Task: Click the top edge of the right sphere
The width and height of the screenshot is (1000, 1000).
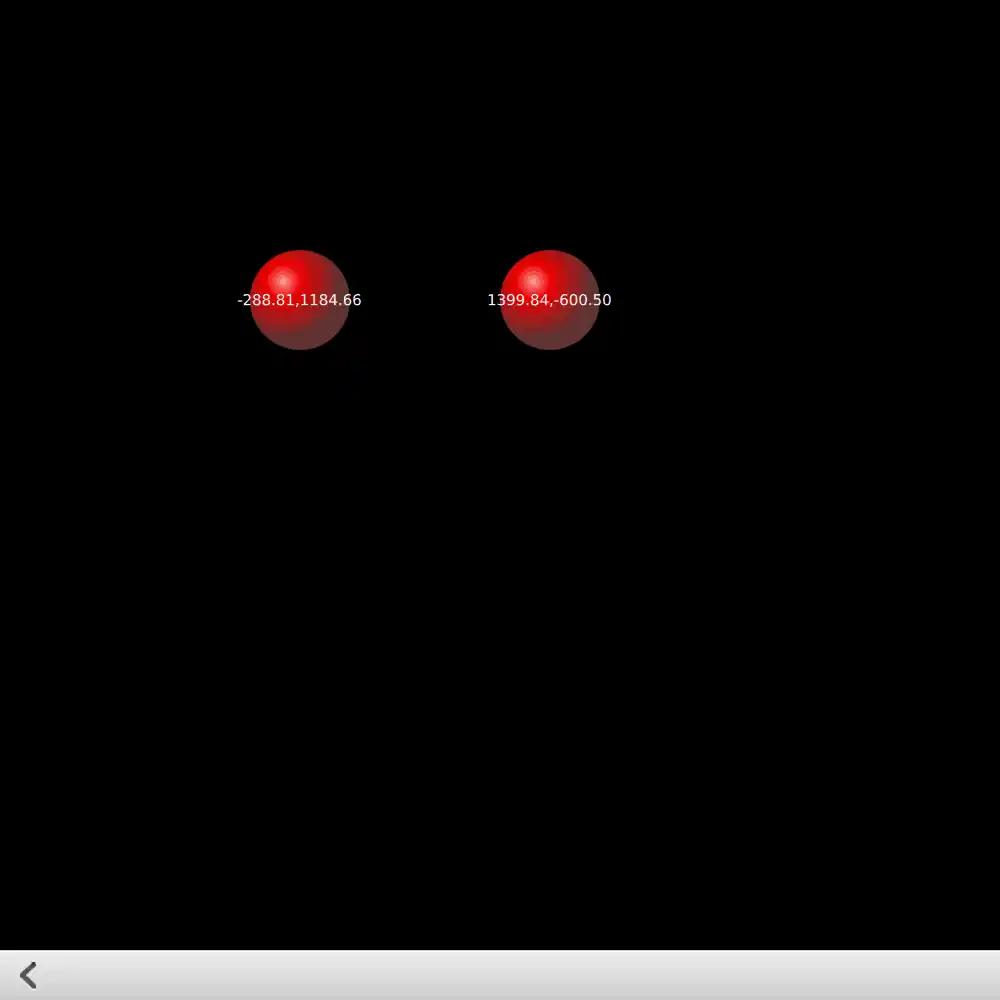Action: click(x=549, y=254)
